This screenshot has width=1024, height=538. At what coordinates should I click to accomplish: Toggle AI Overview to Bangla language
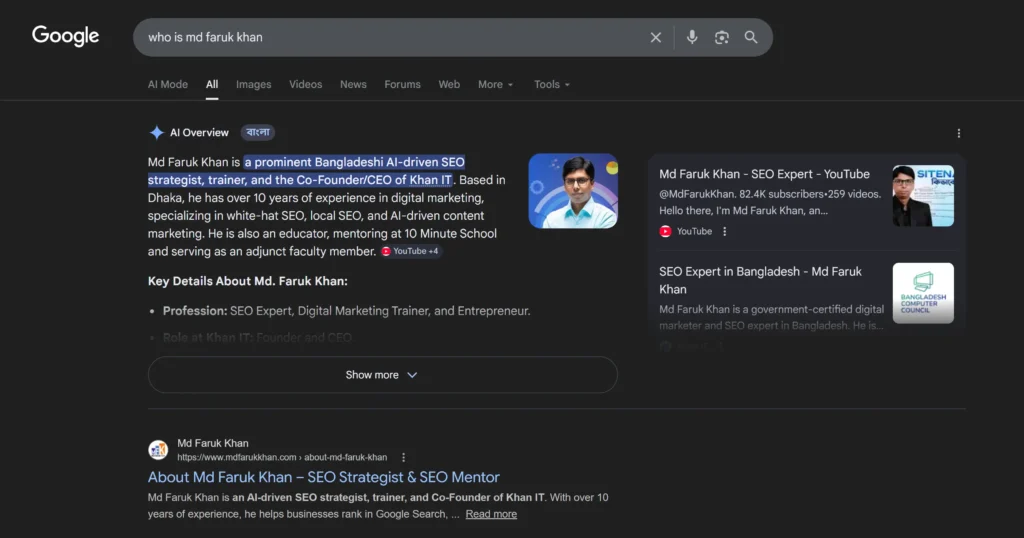coord(258,133)
